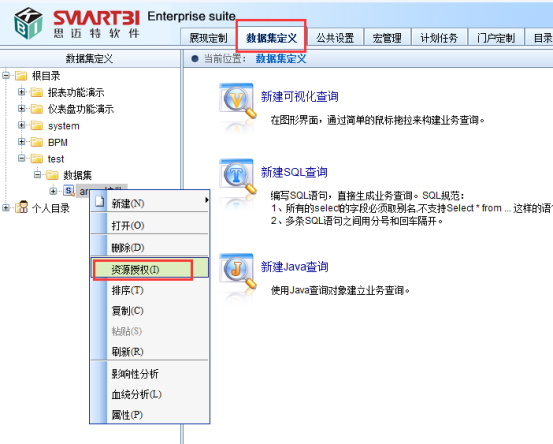Open the 新建(N) submenu arrow
Image resolution: width=553 pixels, height=444 pixels.
click(206, 200)
